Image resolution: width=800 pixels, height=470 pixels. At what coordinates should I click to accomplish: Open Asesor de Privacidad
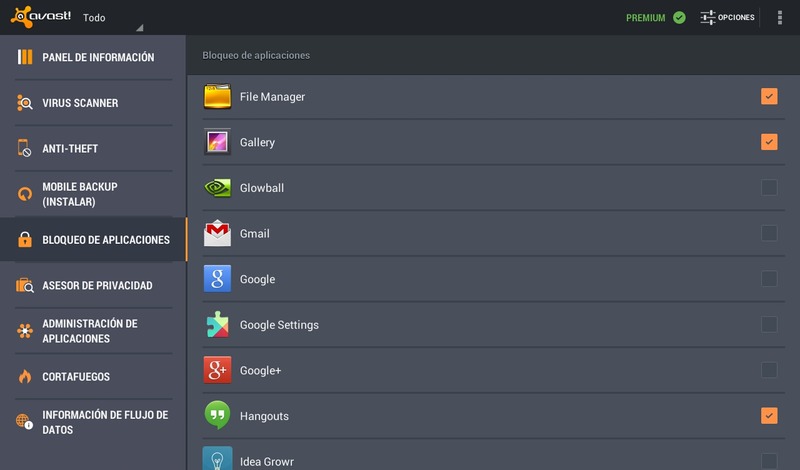[93, 285]
